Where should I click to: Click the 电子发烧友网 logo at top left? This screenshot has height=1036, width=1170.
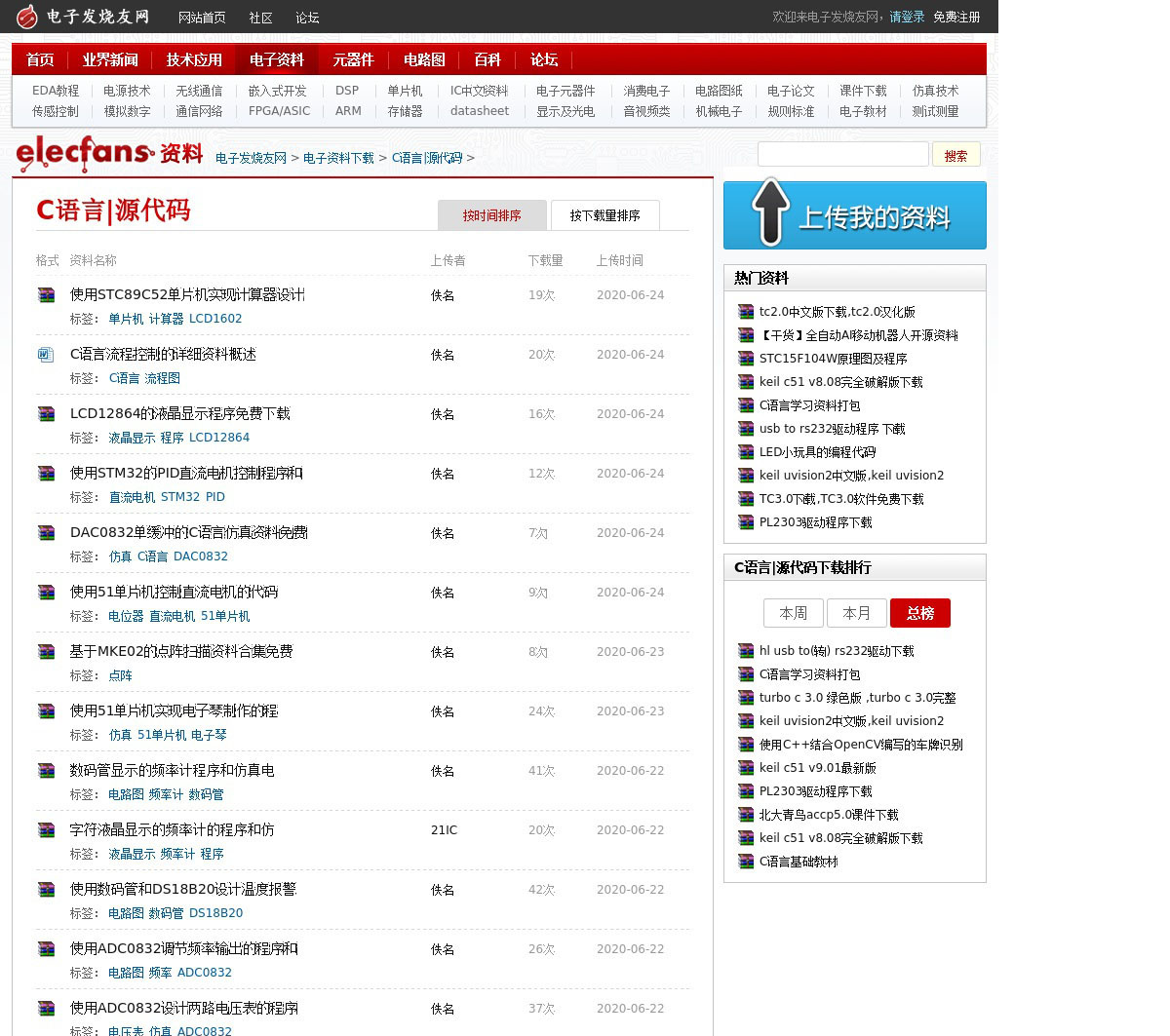[x=83, y=16]
